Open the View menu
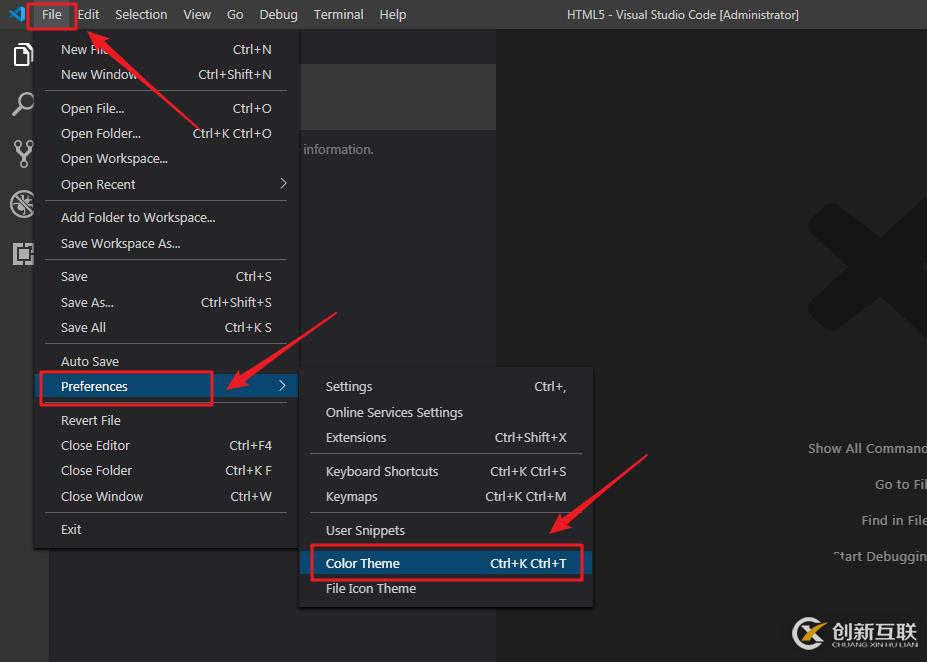 click(x=197, y=14)
